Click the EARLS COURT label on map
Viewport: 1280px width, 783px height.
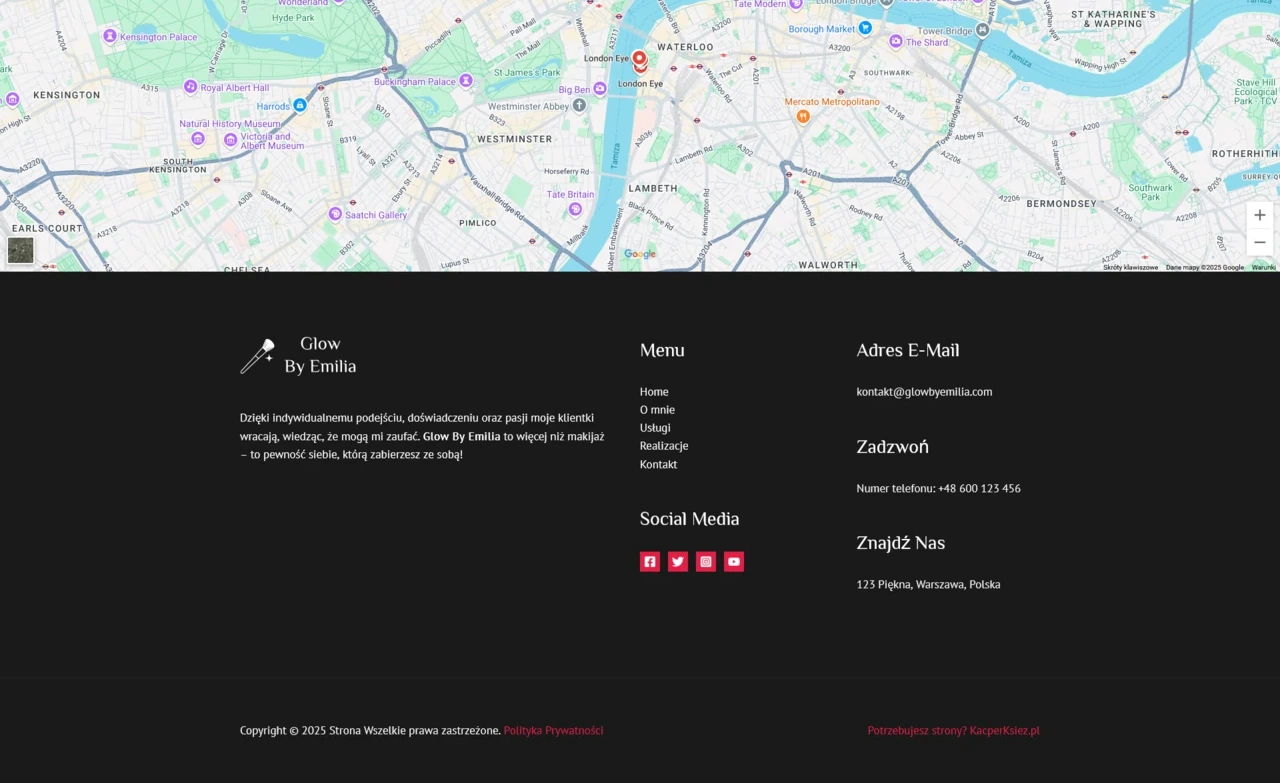[x=47, y=228]
